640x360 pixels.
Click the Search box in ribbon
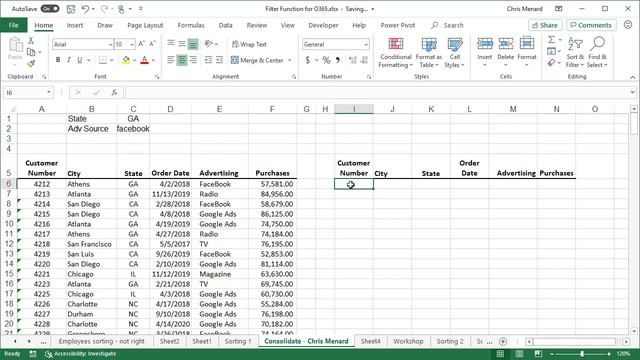(448, 25)
